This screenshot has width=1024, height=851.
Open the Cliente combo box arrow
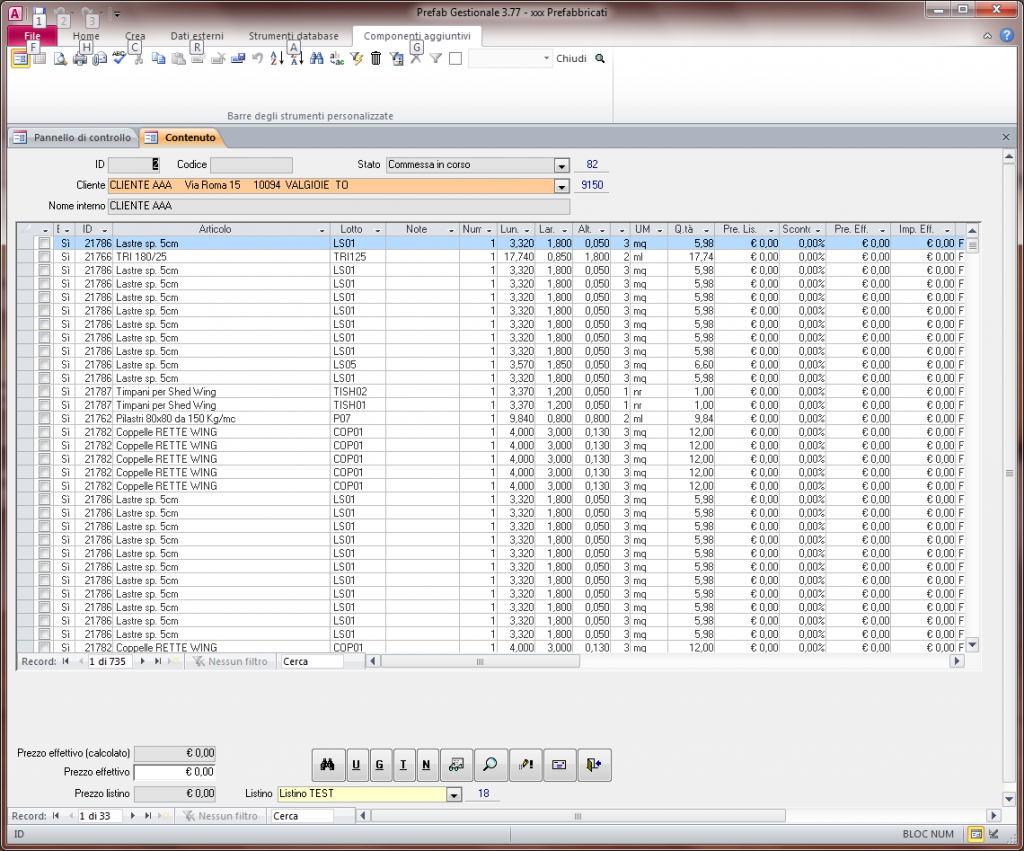[562, 185]
